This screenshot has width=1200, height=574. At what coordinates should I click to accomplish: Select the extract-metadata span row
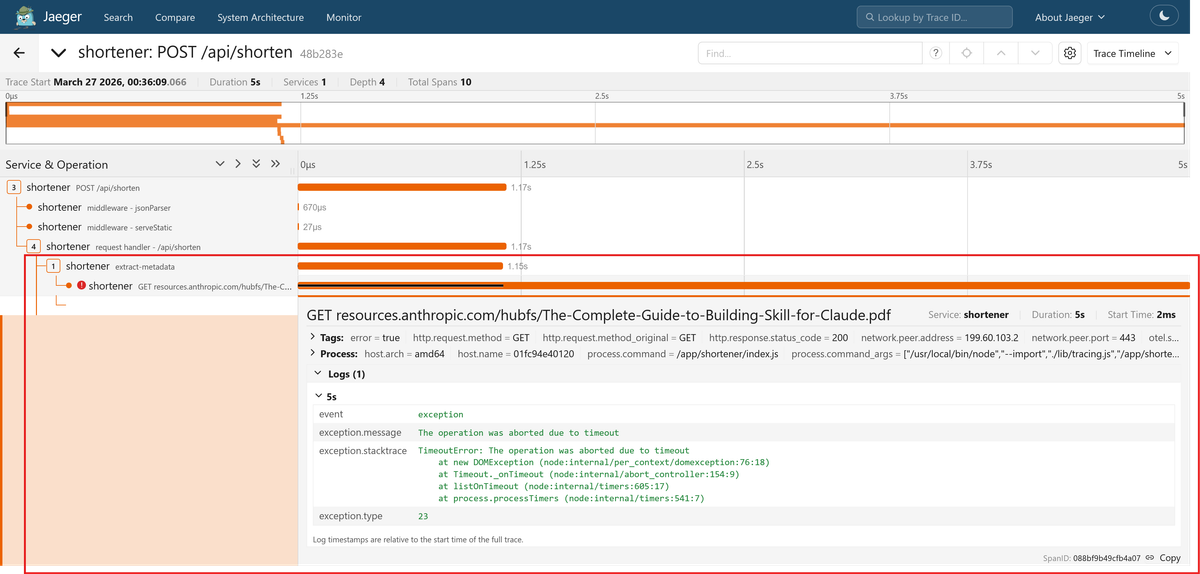[120, 266]
